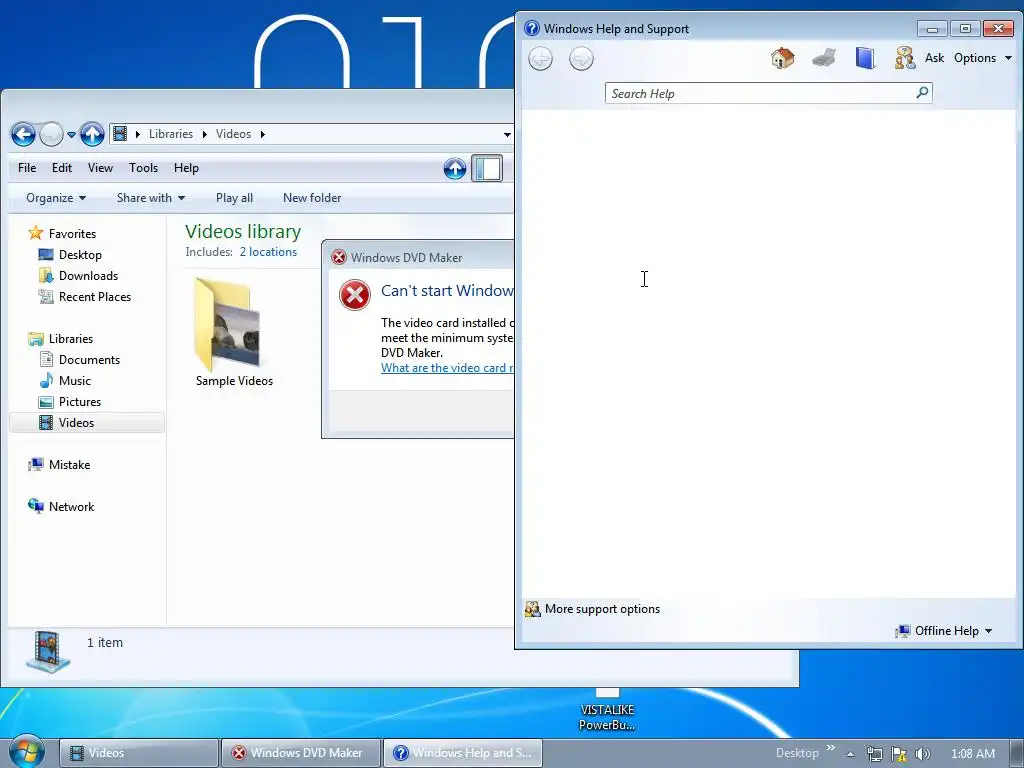Viewport: 1024px width, 768px height.
Task: Open the View menu in Explorer
Action: coord(101,168)
